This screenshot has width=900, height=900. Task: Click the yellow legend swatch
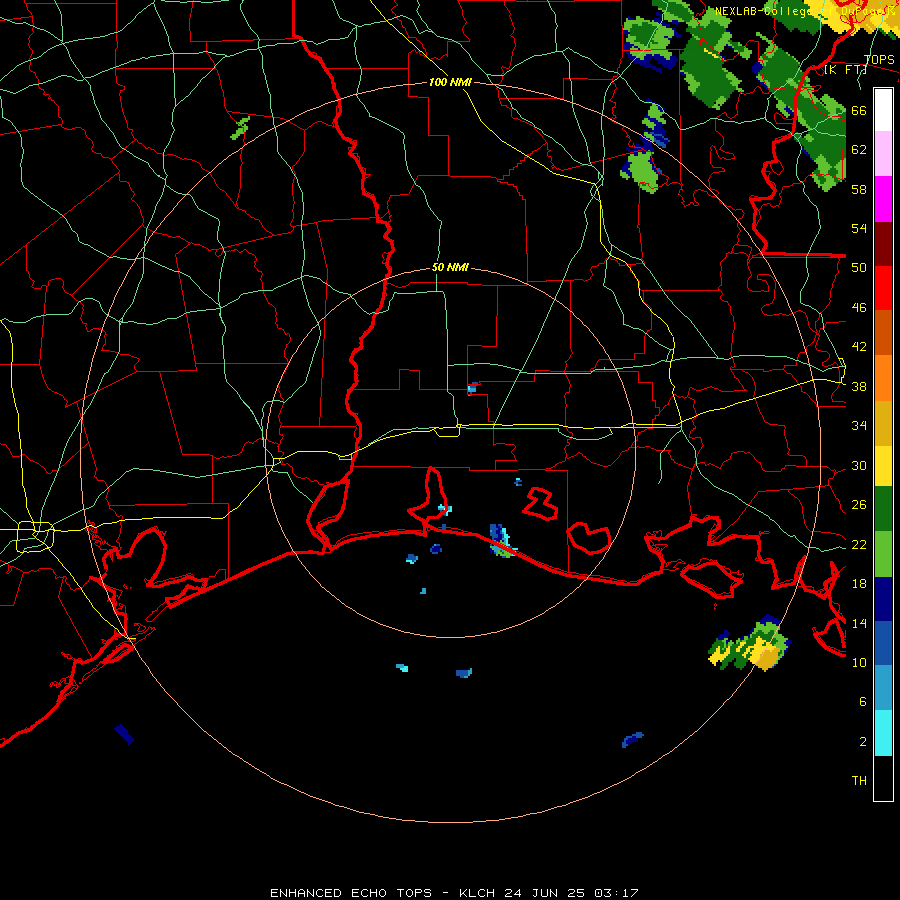(x=883, y=466)
